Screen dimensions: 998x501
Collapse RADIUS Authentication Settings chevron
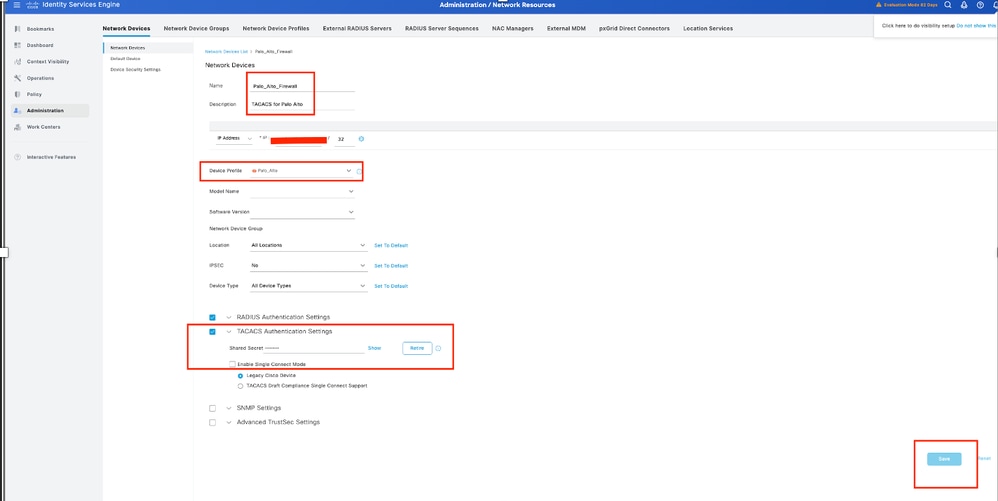pos(228,317)
